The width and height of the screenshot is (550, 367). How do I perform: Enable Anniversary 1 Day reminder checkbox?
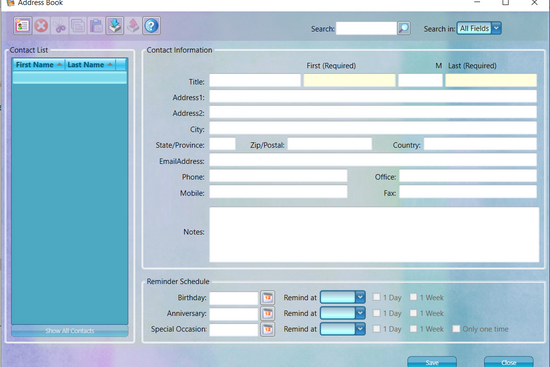tap(376, 313)
